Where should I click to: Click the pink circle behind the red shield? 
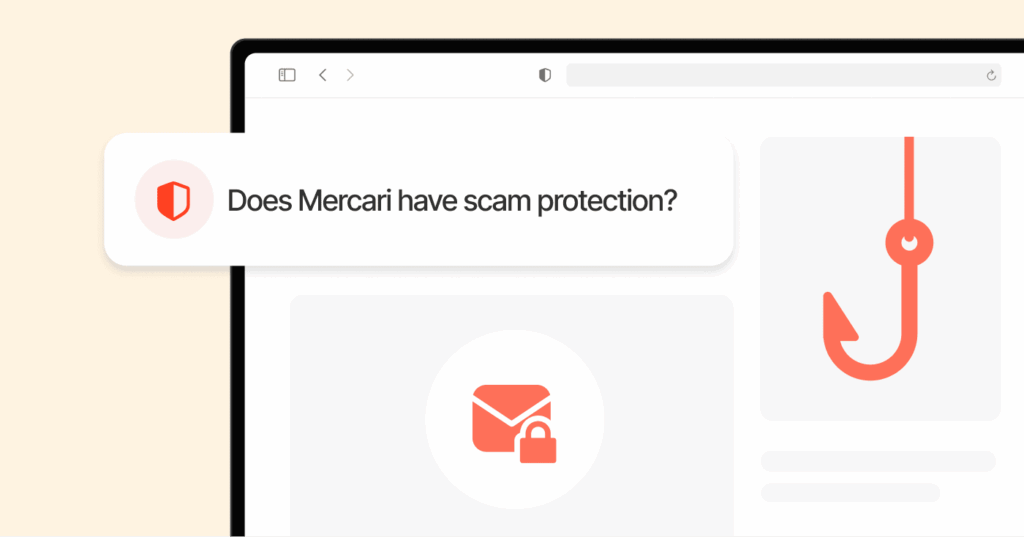[174, 199]
